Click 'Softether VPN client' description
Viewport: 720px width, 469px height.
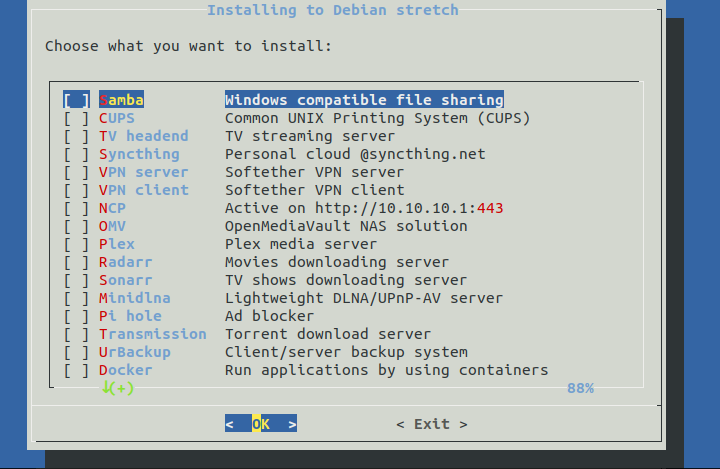(315, 190)
